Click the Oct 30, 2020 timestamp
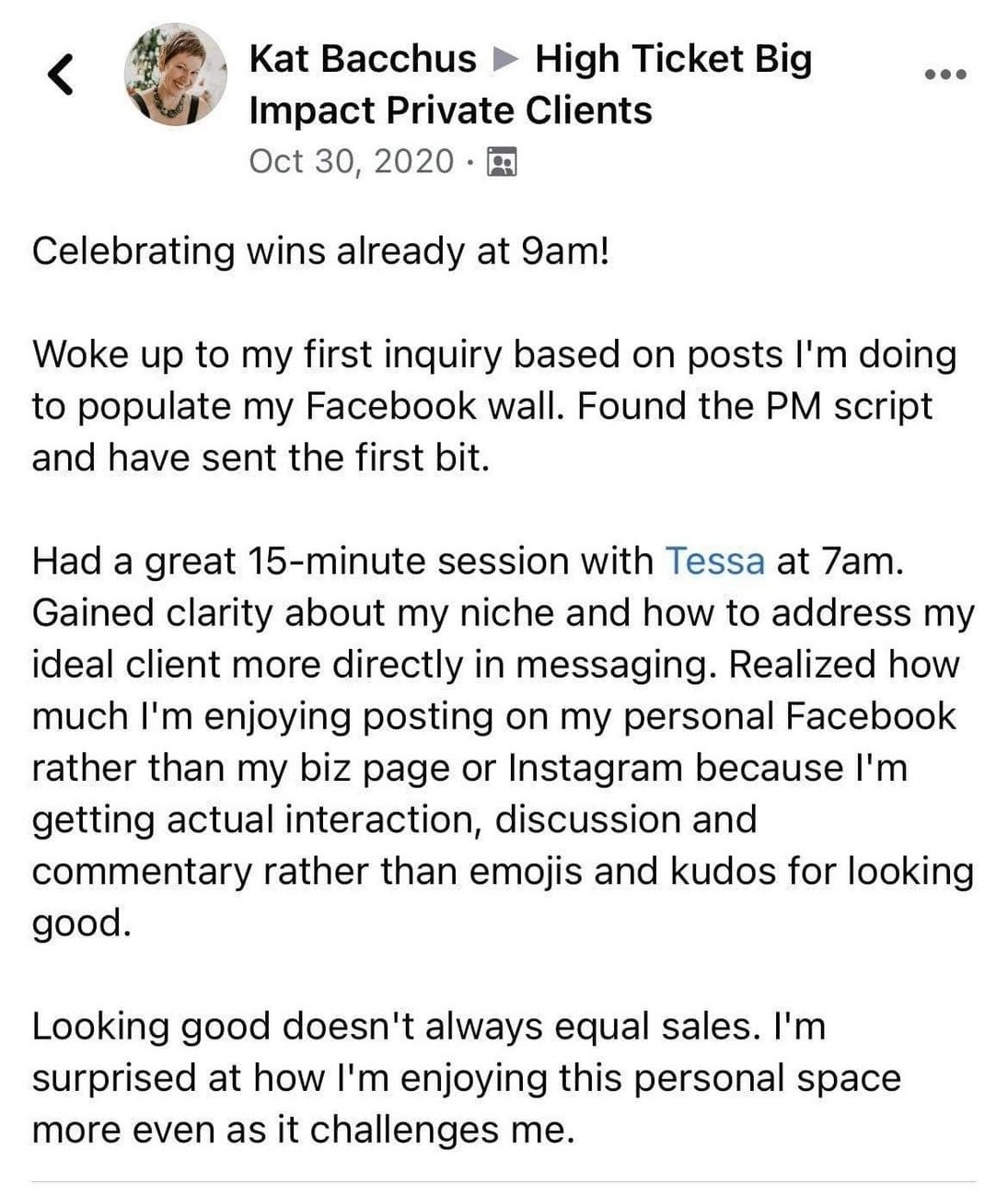 pos(352,161)
